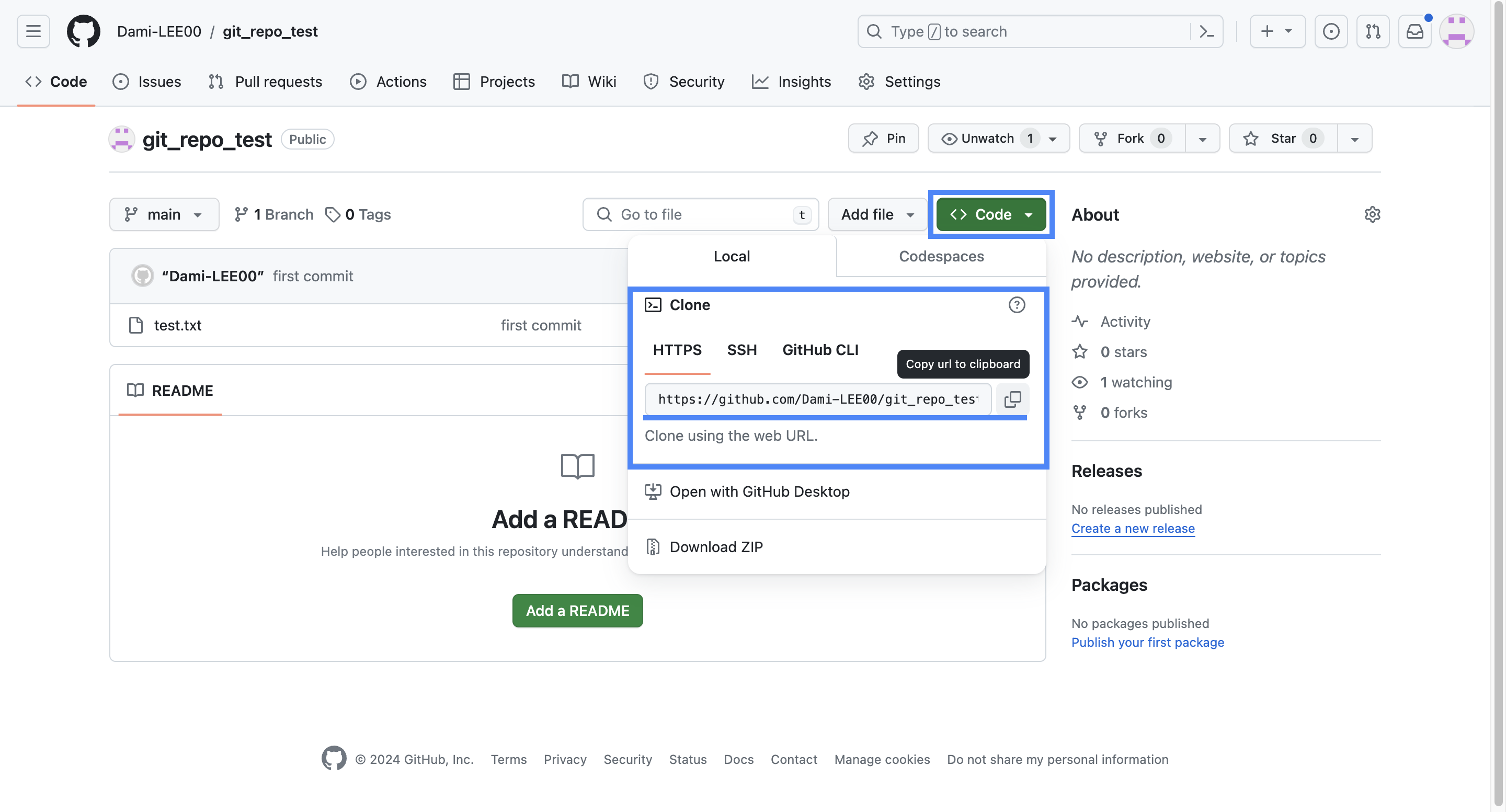1506x812 pixels.
Task: Go to GitHub home via Octocat logo
Action: (x=84, y=31)
